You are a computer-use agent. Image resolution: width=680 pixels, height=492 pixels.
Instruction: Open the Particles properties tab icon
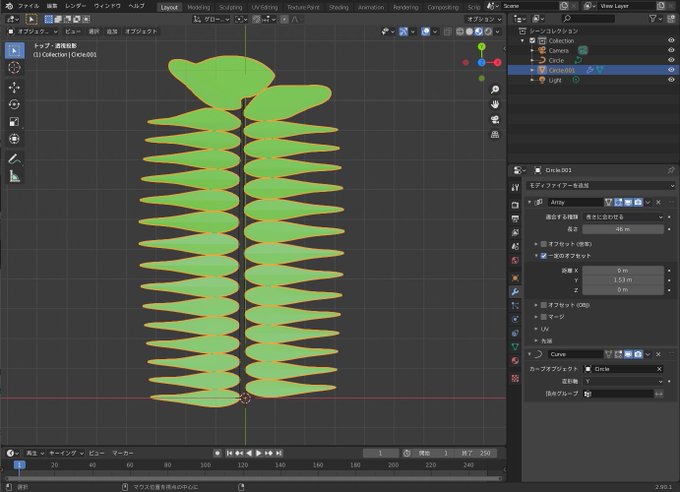point(515,305)
